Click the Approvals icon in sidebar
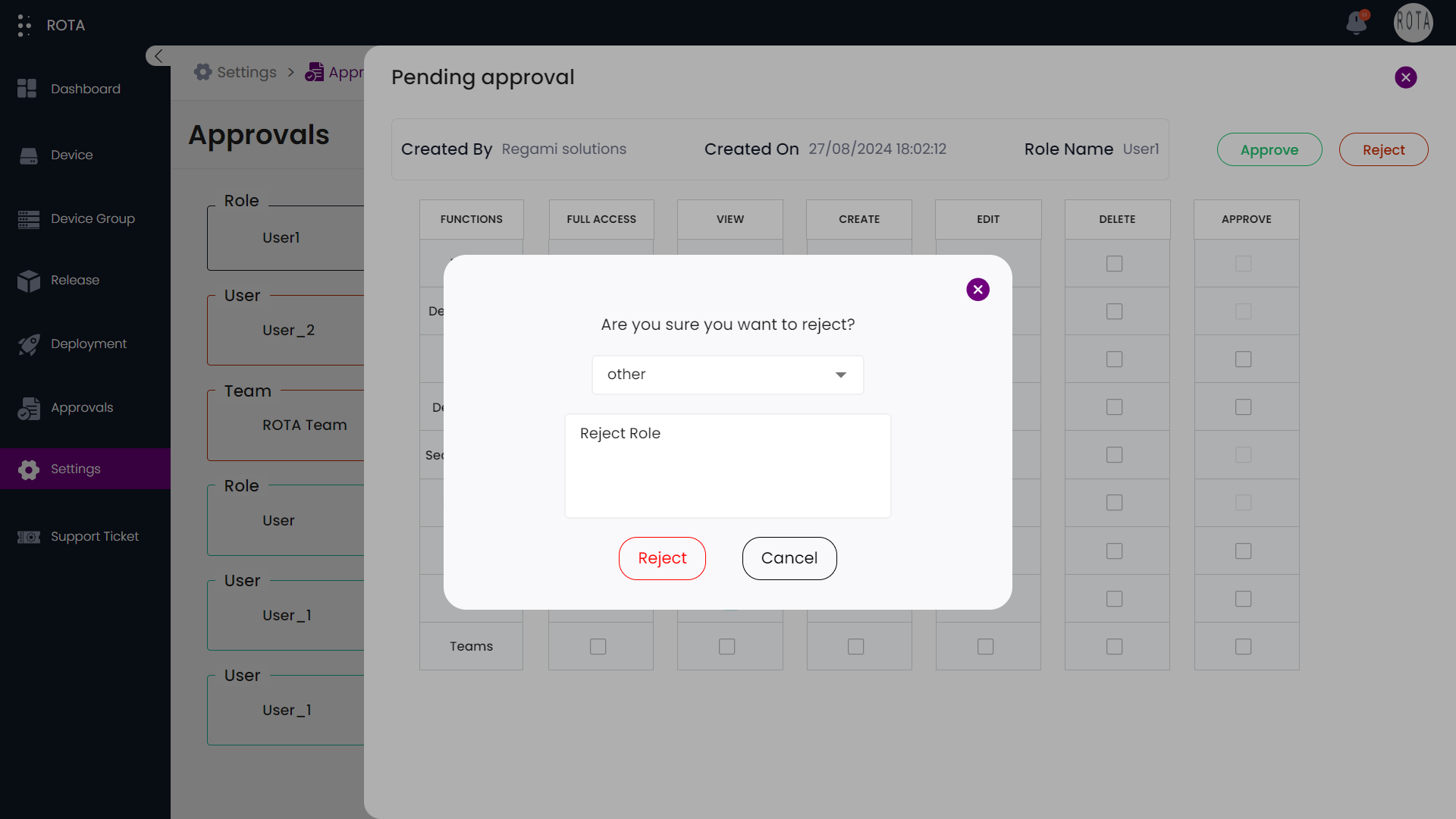Screen dimensions: 1456x819 (28, 407)
